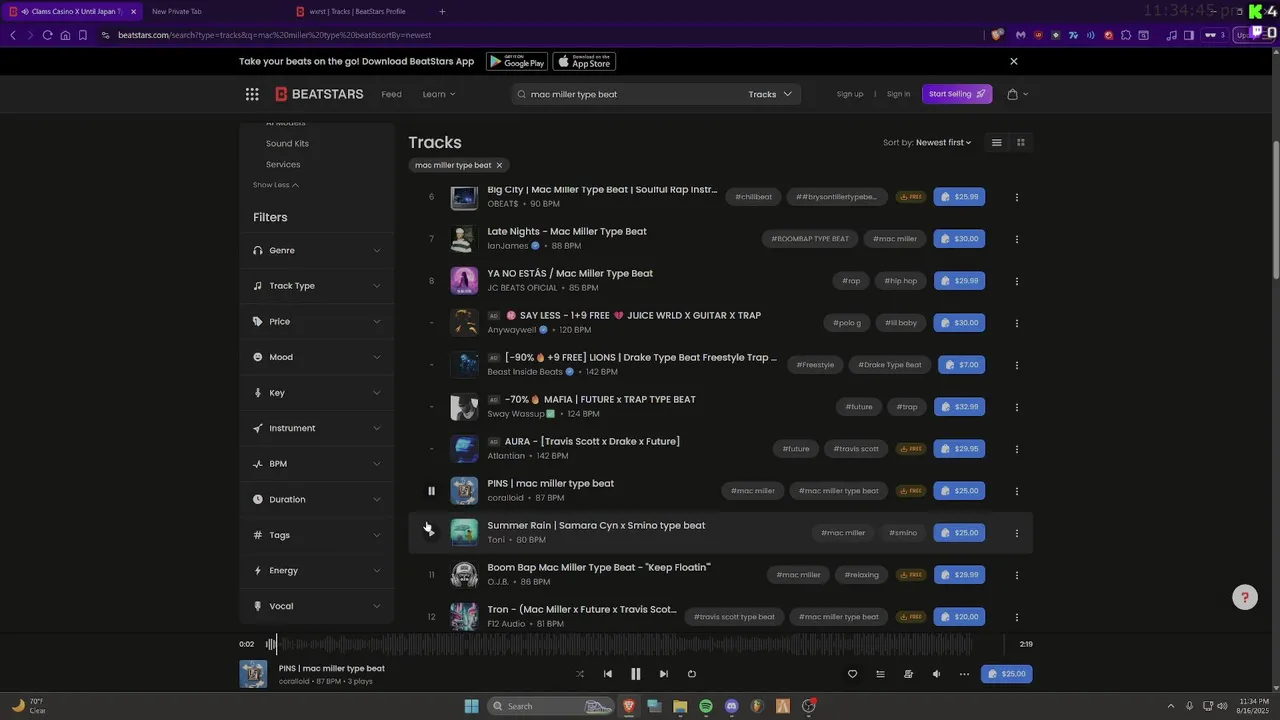Select Sound Kits category
1280x720 pixels.
pos(287,144)
